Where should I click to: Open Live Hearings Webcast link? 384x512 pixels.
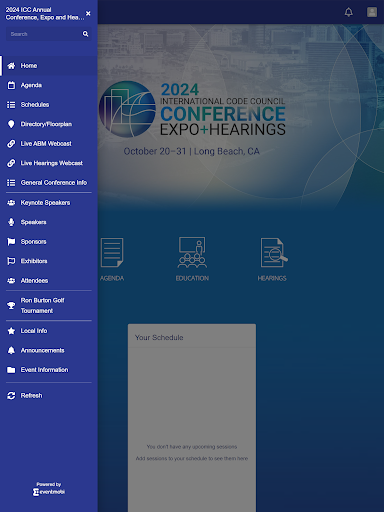(49, 163)
